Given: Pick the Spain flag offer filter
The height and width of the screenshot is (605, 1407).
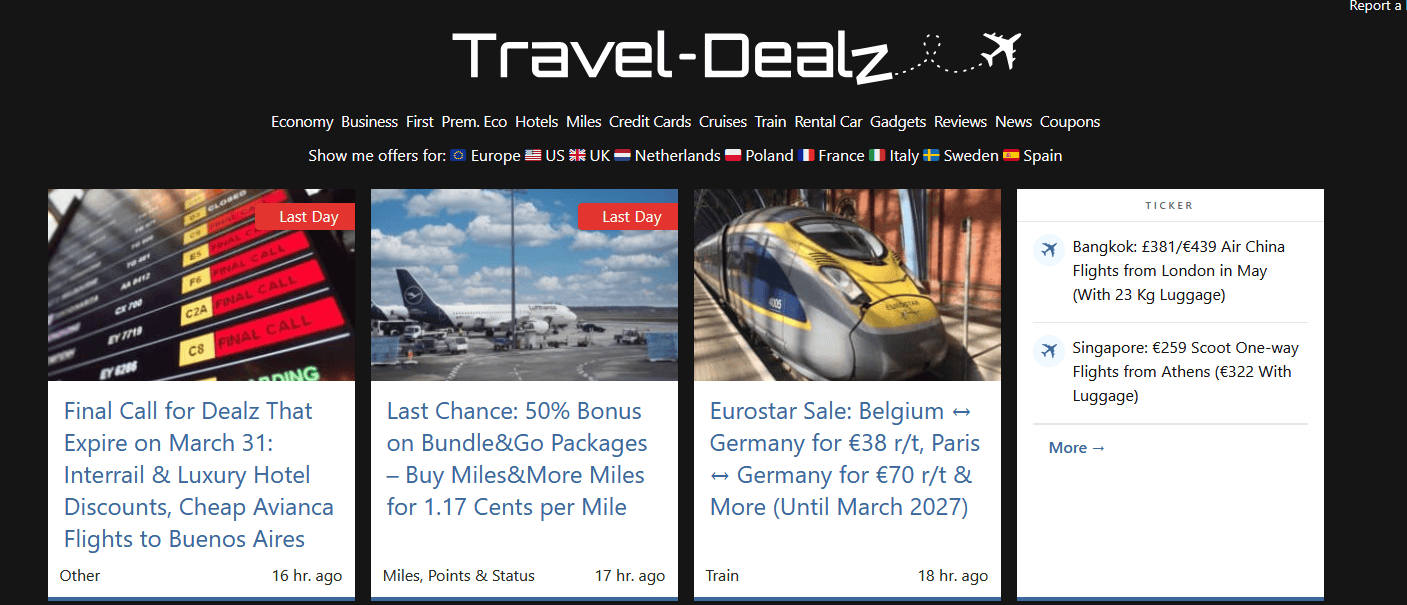Looking at the screenshot, I should pos(1032,156).
